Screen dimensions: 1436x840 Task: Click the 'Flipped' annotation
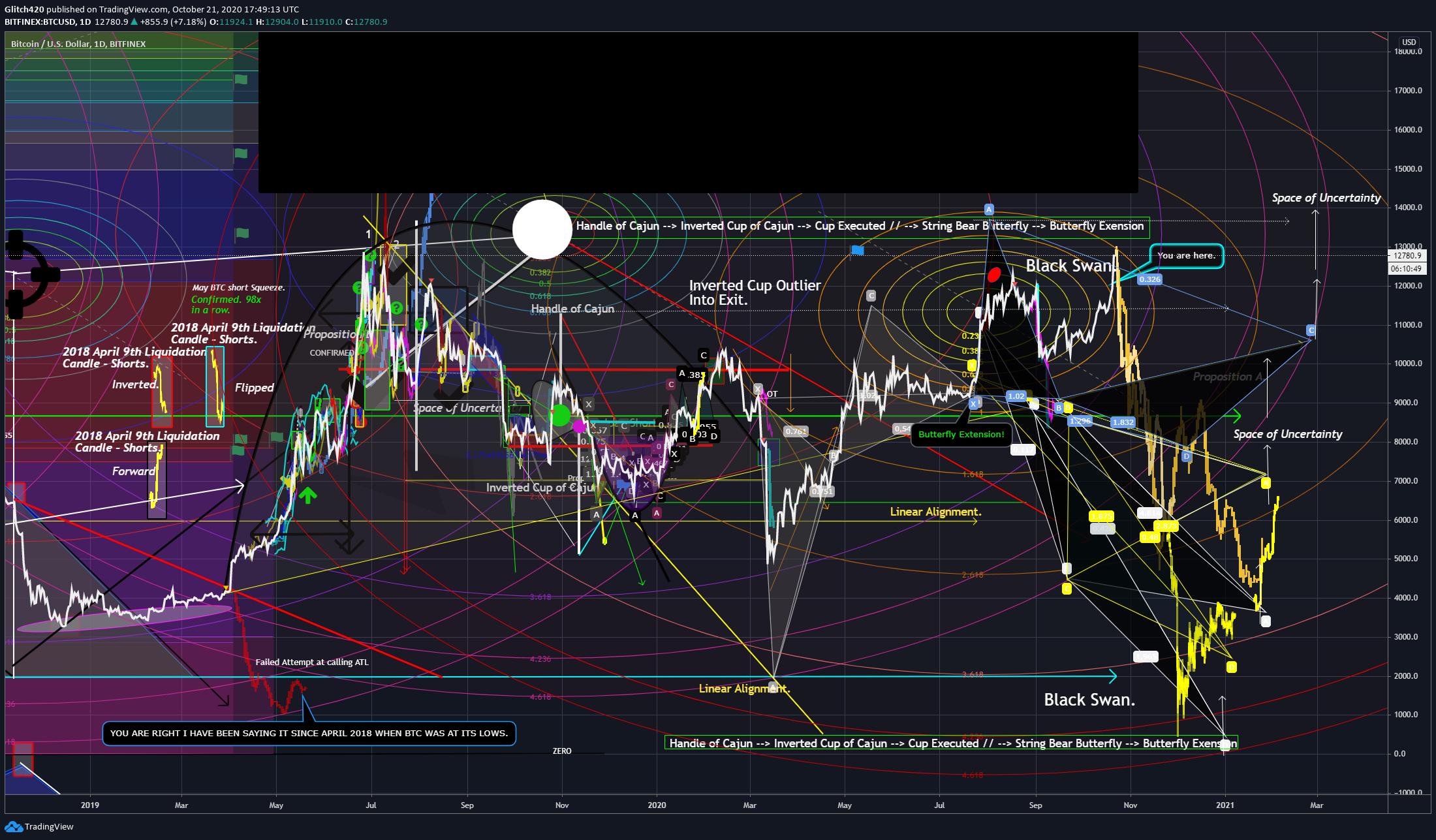pos(254,388)
